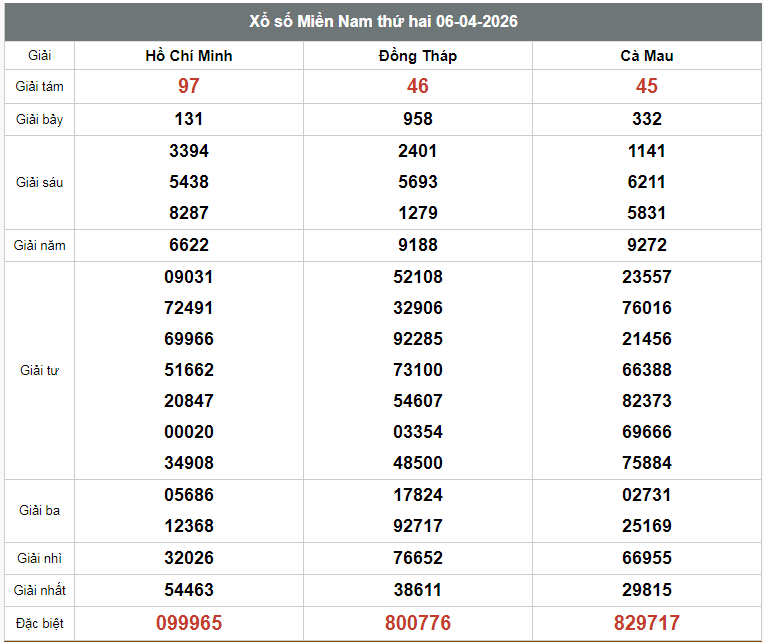Select the Giải nhất number 54463

pos(189,590)
